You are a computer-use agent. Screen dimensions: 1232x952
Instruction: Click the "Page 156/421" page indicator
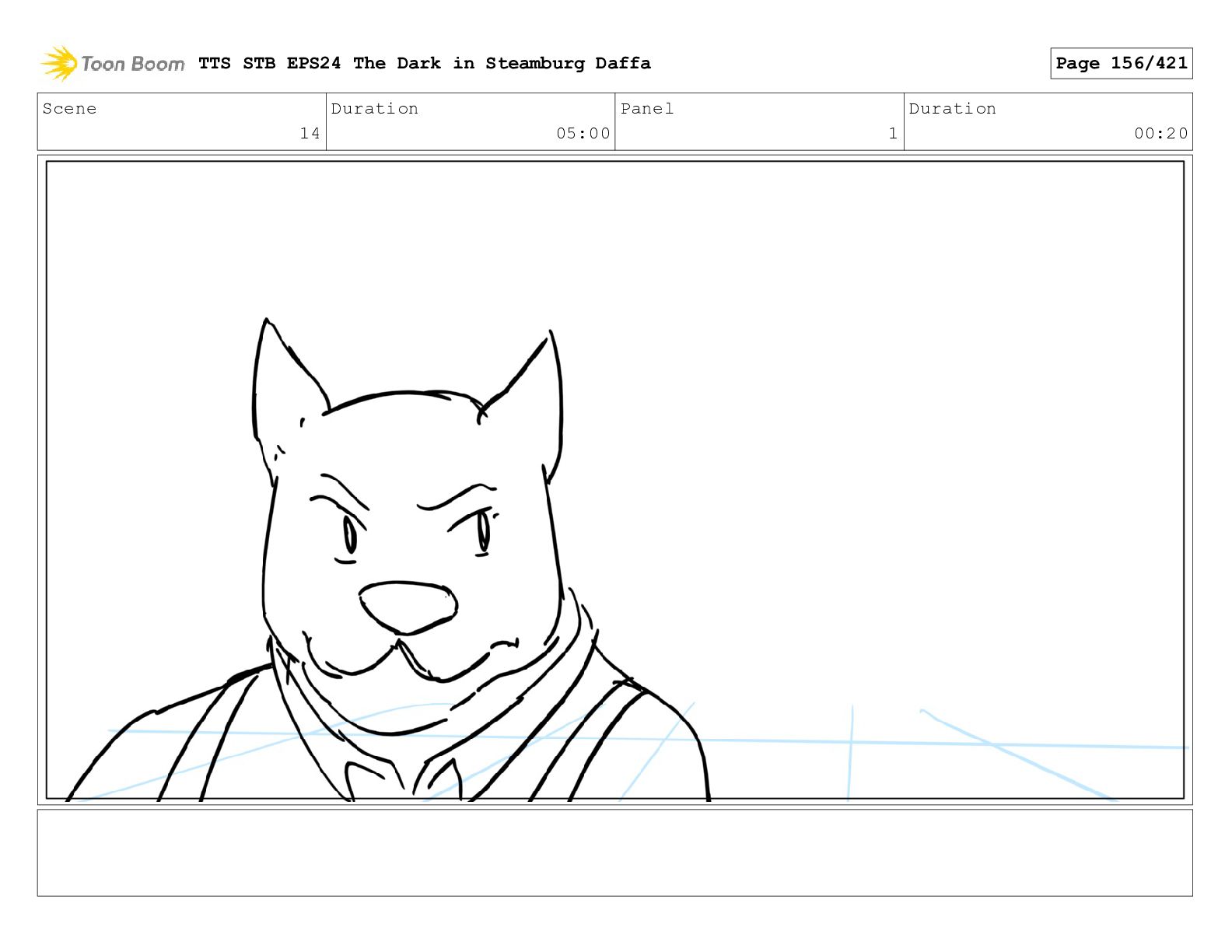point(1122,63)
